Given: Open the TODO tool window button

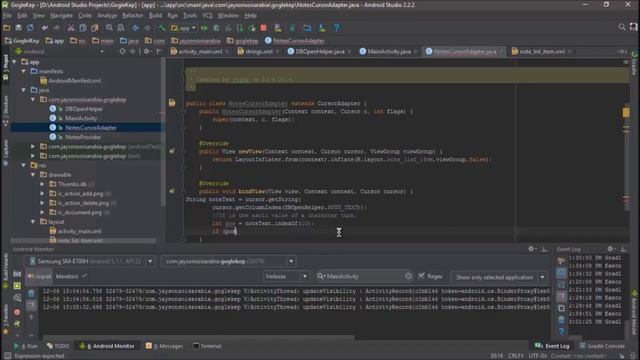Looking at the screenshot, I should tap(58, 346).
